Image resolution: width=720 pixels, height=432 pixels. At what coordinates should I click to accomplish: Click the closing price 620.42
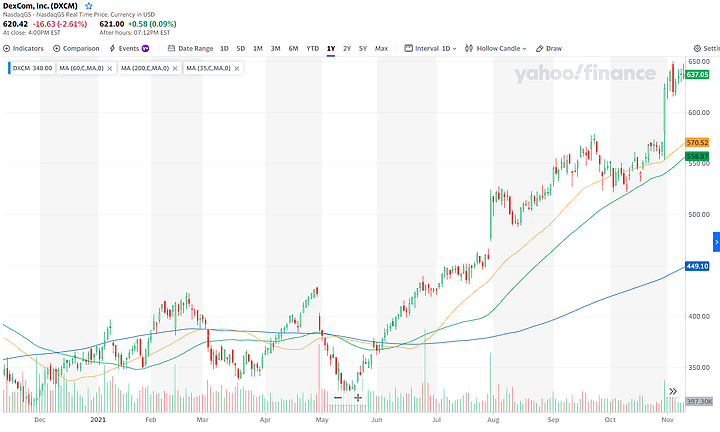[15, 24]
